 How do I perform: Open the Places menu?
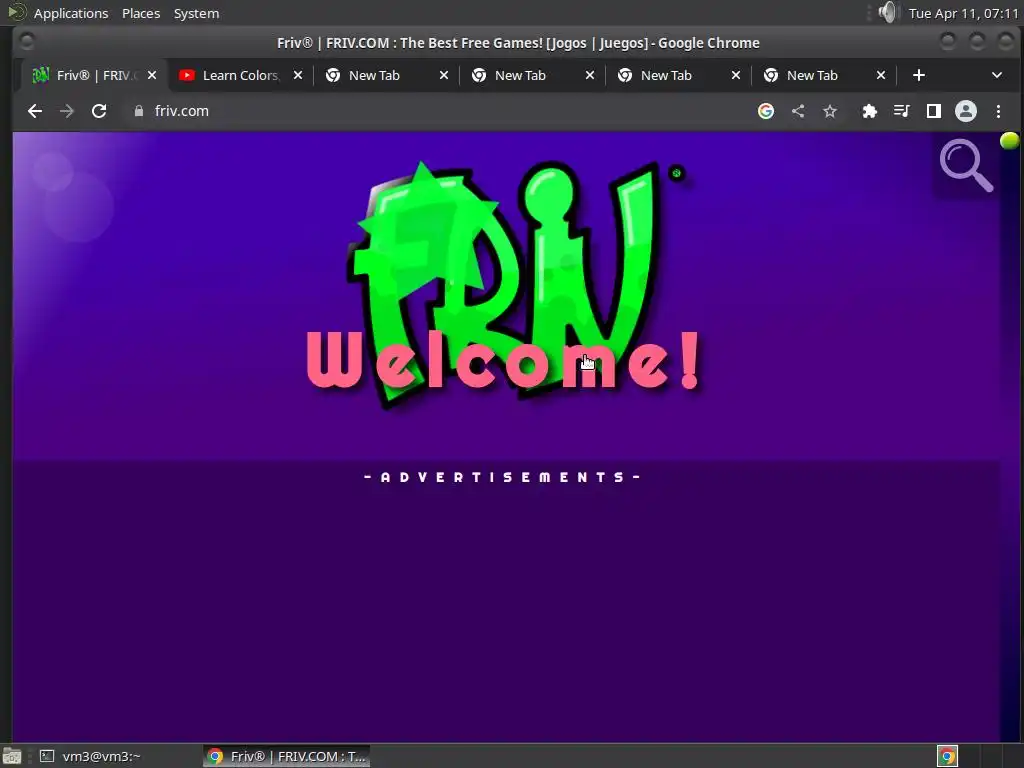point(141,13)
